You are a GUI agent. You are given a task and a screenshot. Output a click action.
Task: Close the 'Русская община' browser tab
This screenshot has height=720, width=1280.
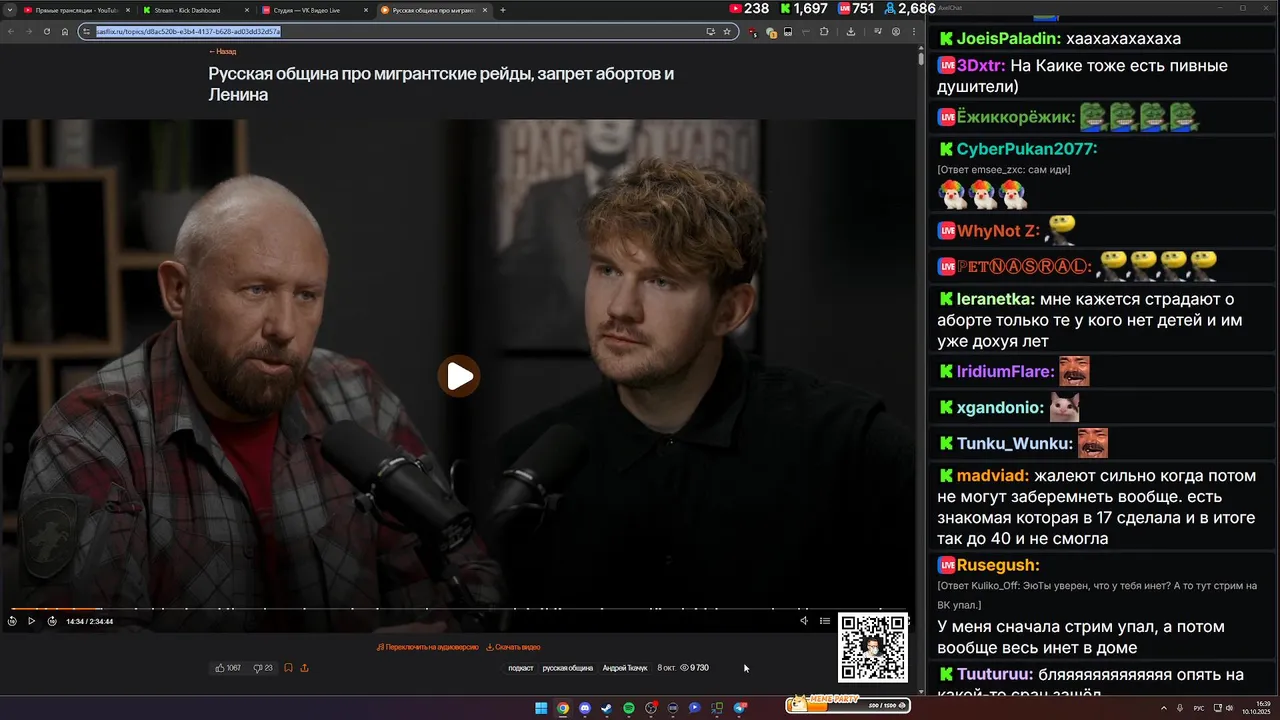[485, 10]
